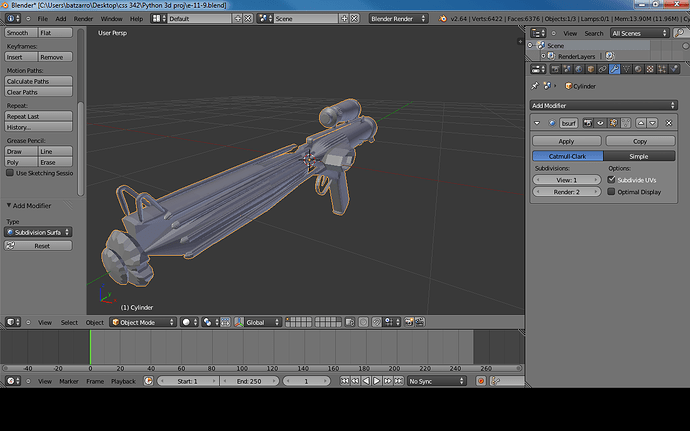The image size is (690, 431).
Task: Play the animation in reverse
Action: pyautogui.click(x=366, y=381)
